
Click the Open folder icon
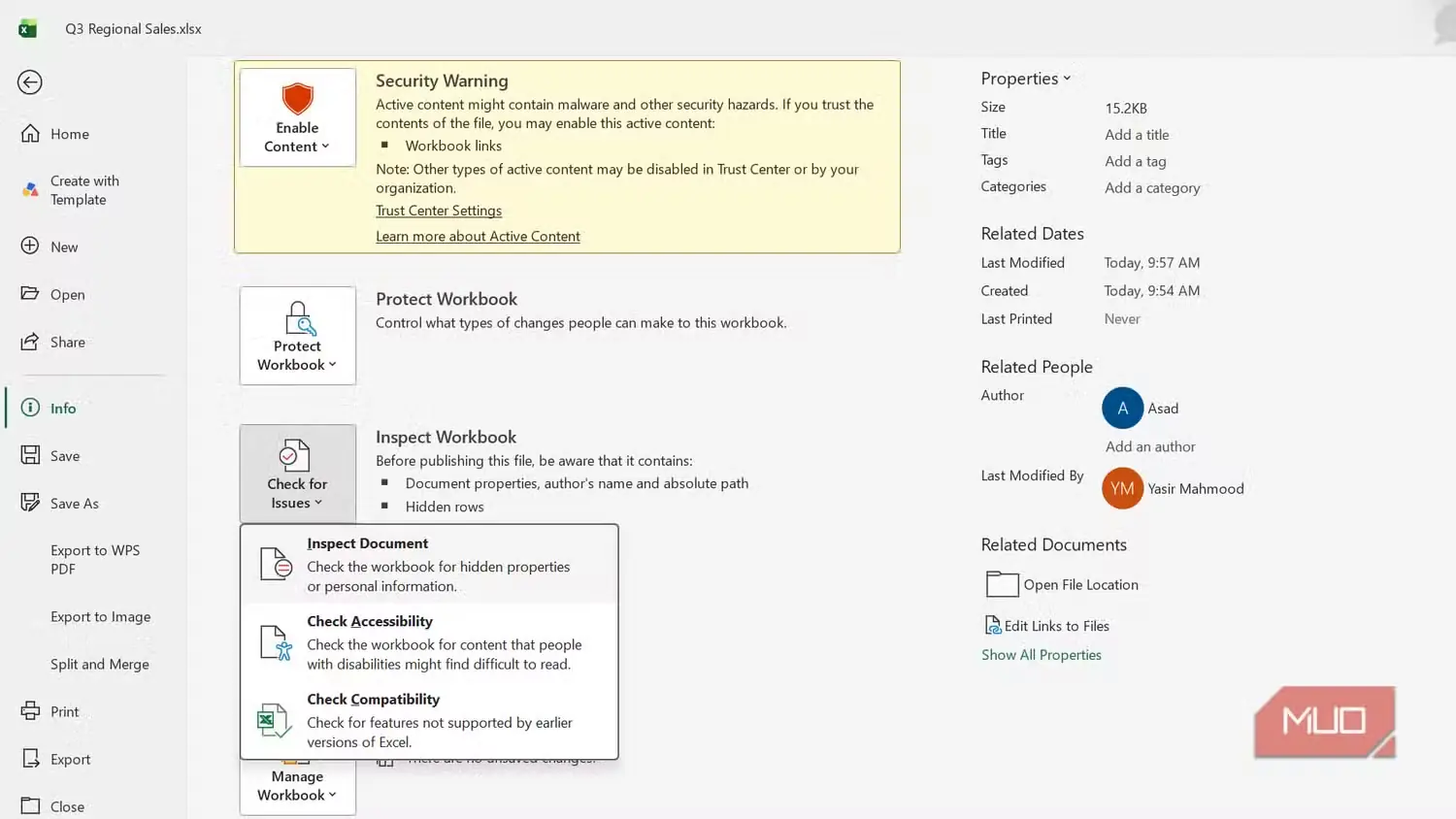[x=30, y=293]
